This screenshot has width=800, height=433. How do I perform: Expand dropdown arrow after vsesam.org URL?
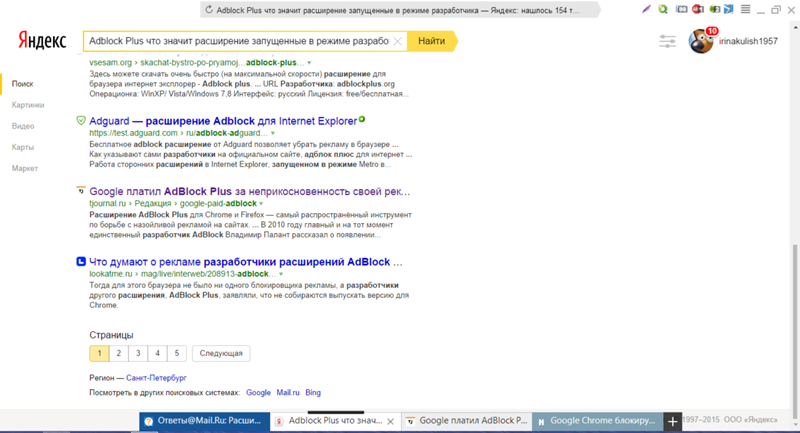click(x=309, y=63)
